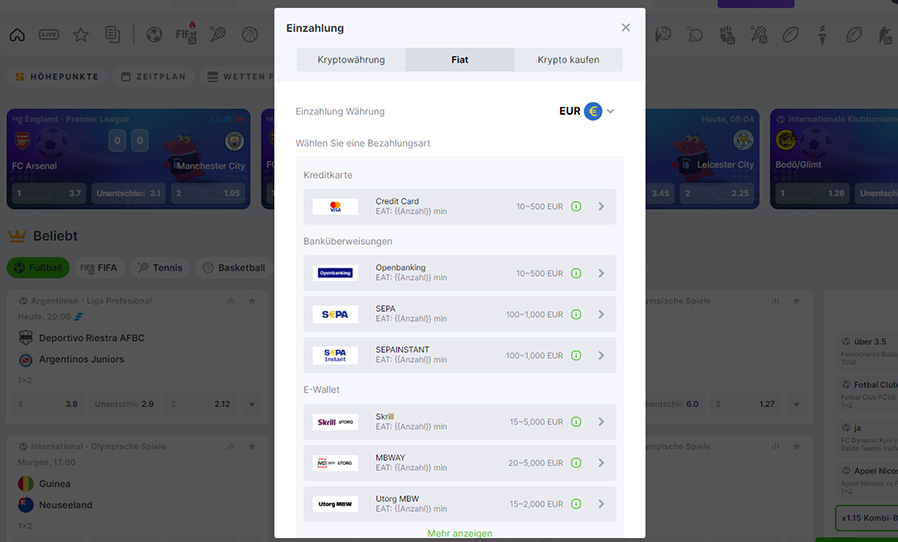Show info icon for SEPA
The width and height of the screenshot is (898, 542).
pos(576,315)
